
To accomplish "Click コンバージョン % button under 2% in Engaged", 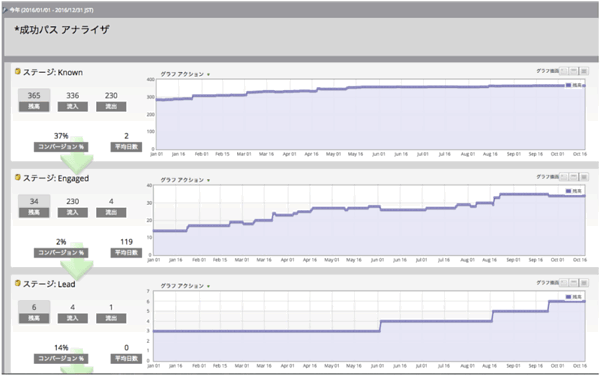I will [61, 253].
